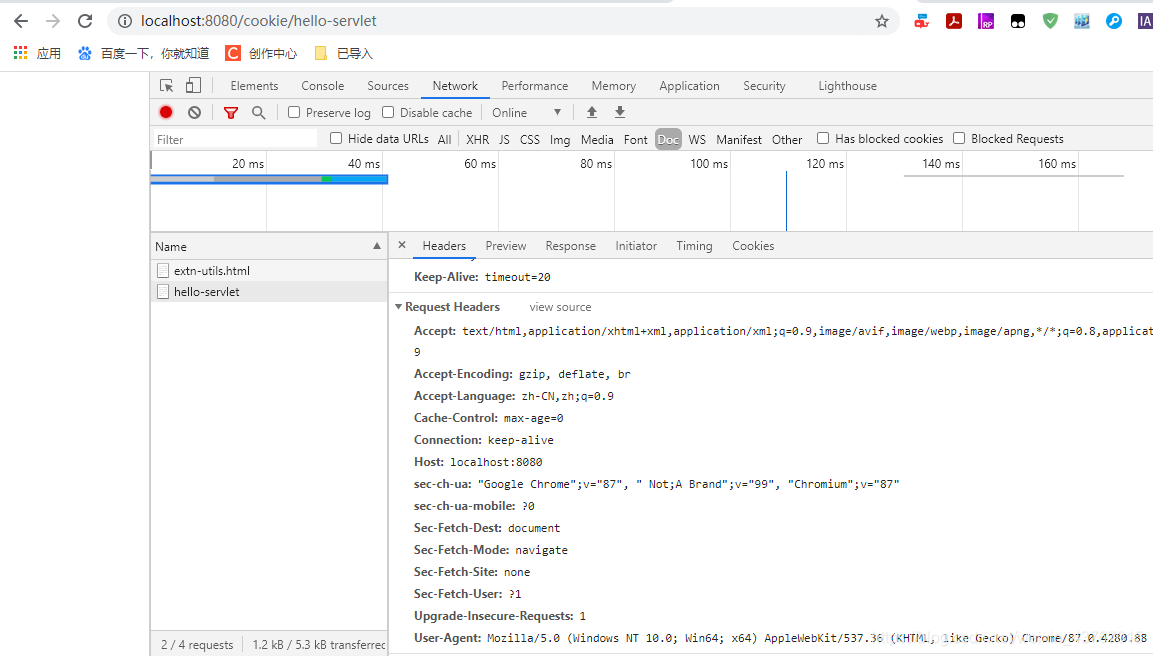This screenshot has height=656, width=1153.
Task: Switch to the Lighthouse panel
Action: click(847, 86)
